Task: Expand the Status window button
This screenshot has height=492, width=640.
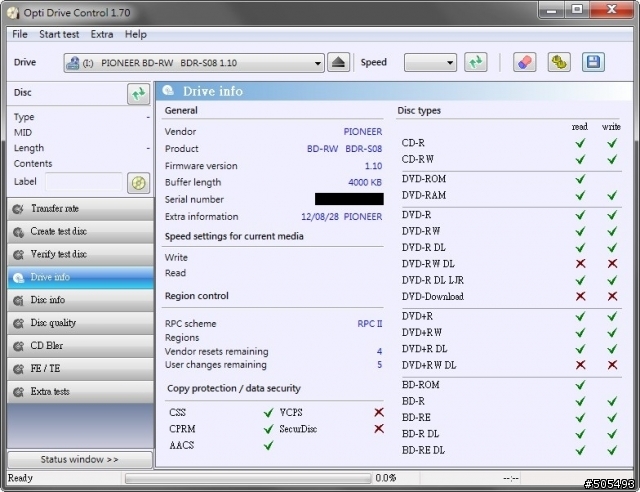Action: 80,459
